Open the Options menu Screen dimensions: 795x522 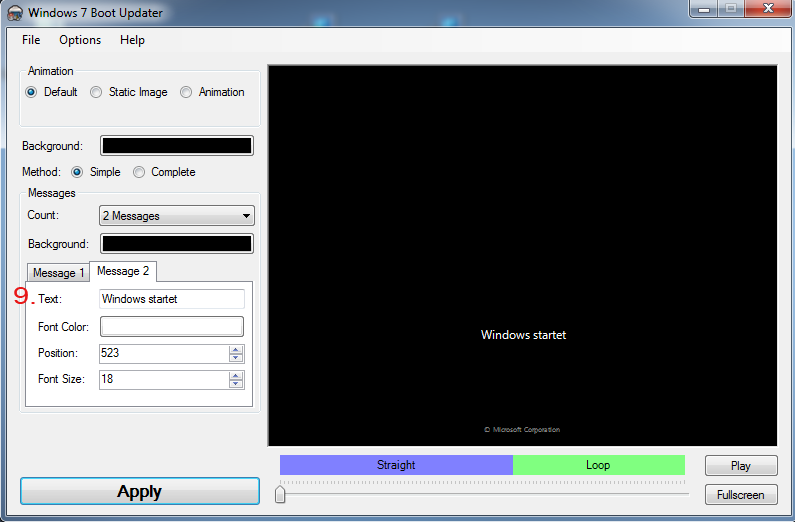point(80,40)
